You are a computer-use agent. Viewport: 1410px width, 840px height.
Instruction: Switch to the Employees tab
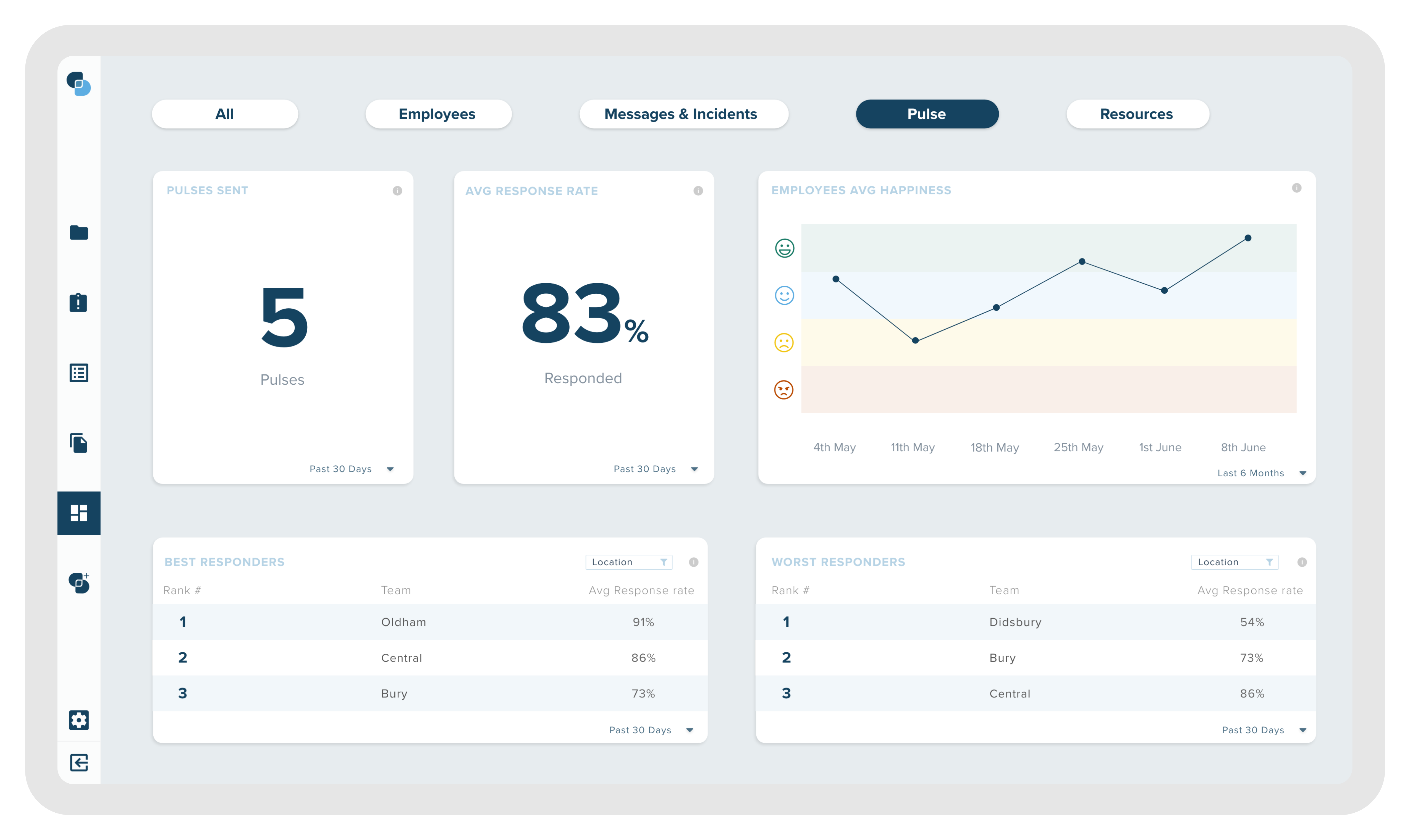point(438,114)
